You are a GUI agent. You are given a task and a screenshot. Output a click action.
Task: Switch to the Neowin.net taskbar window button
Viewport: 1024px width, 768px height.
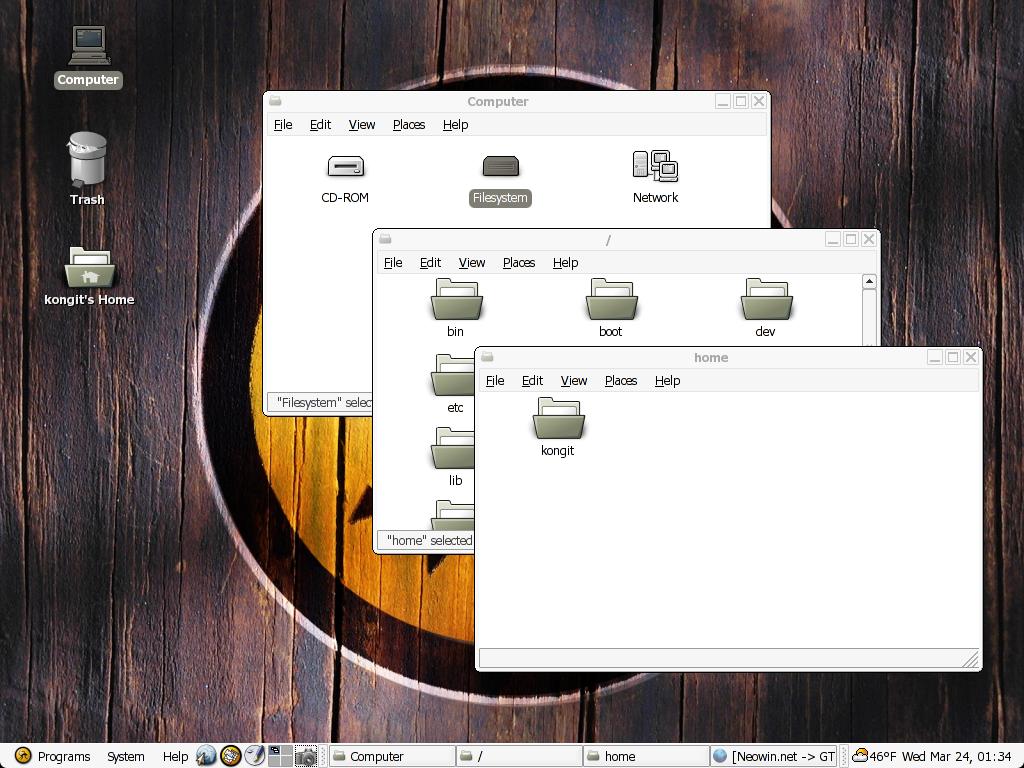point(773,757)
